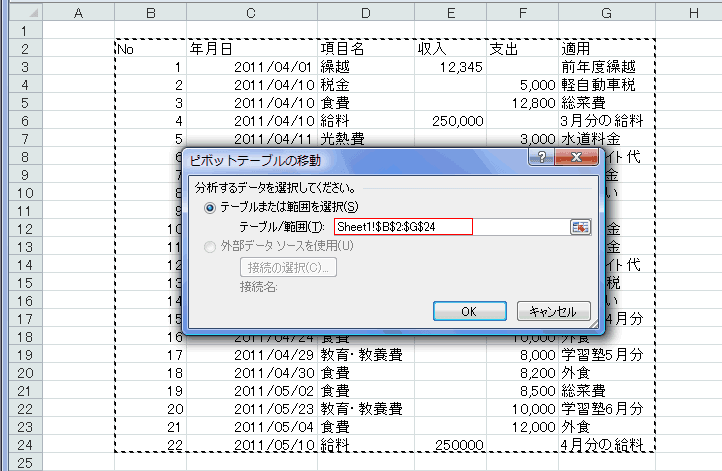Select column B header
Screen dimensions: 722x471
click(x=151, y=12)
